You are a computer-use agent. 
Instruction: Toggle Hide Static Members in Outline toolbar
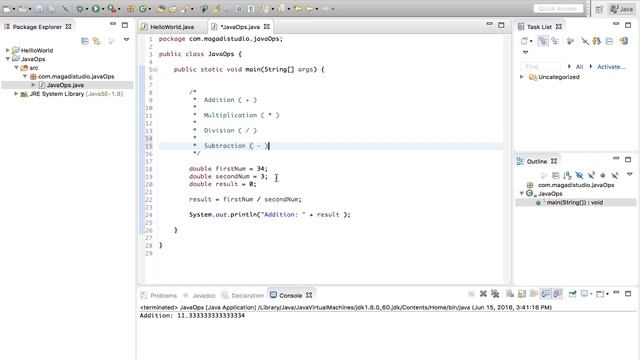click(x=591, y=175)
